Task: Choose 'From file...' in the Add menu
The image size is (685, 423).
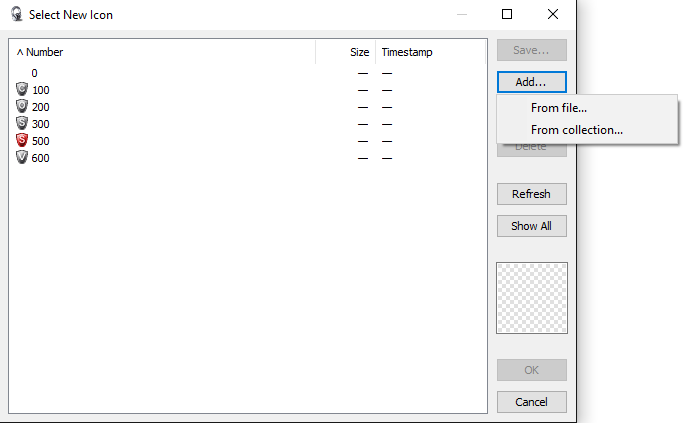Action: tap(587, 108)
